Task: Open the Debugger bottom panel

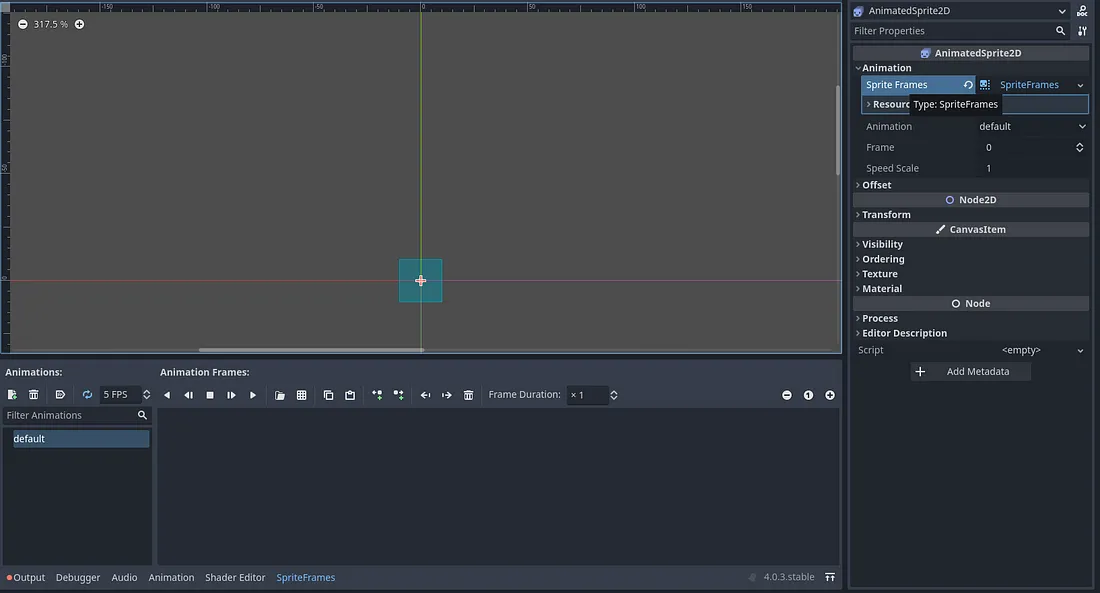Action: click(x=78, y=578)
